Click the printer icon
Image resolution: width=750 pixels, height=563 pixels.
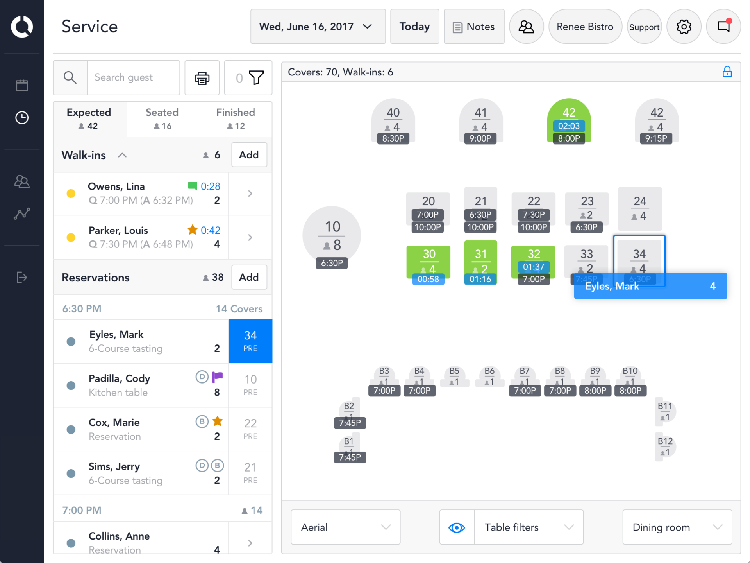point(202,78)
